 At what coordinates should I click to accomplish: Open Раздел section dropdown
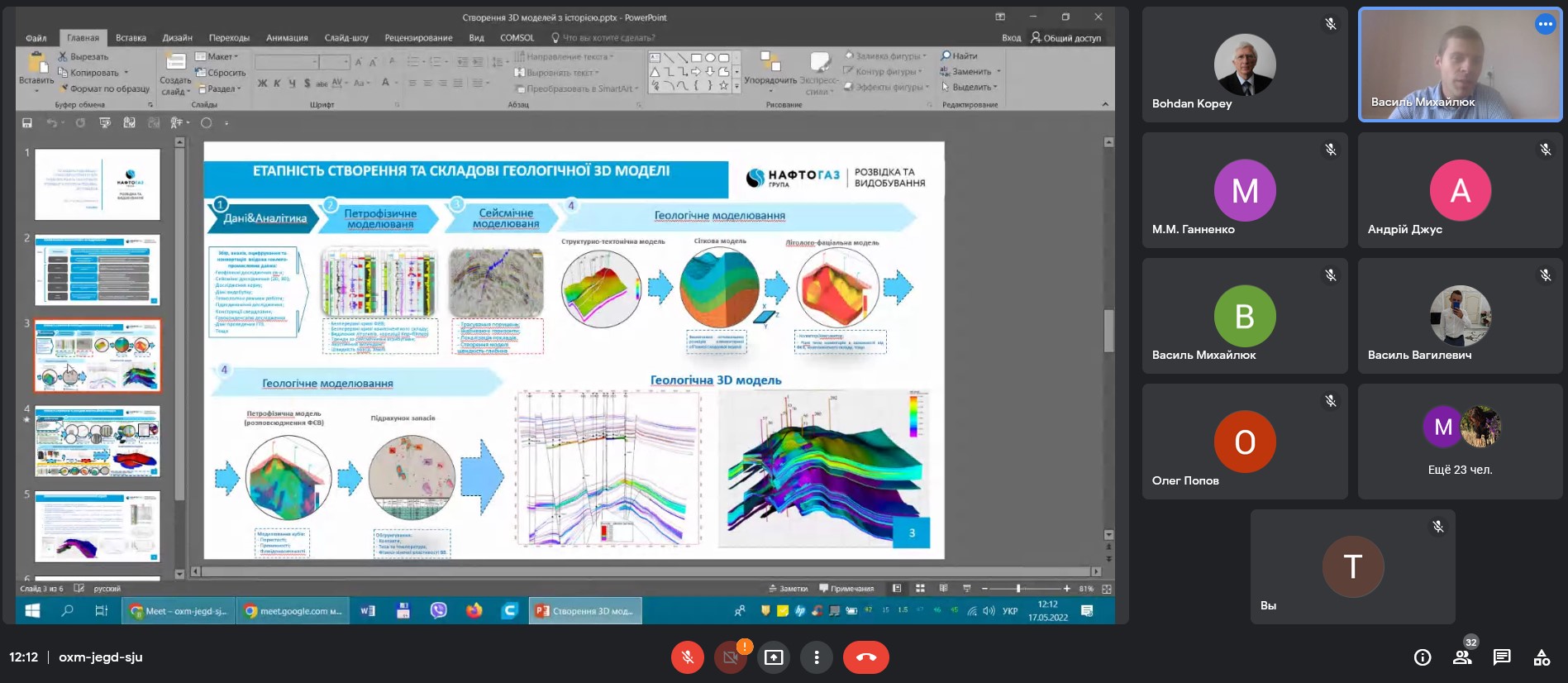[x=219, y=88]
